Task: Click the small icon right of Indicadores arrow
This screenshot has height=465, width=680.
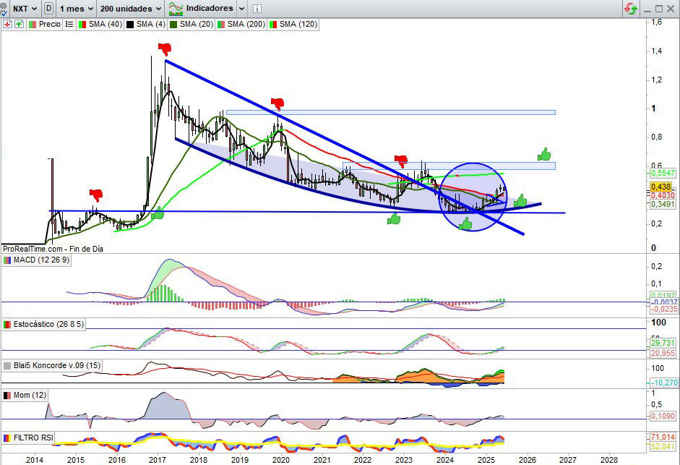Action: click(257, 8)
